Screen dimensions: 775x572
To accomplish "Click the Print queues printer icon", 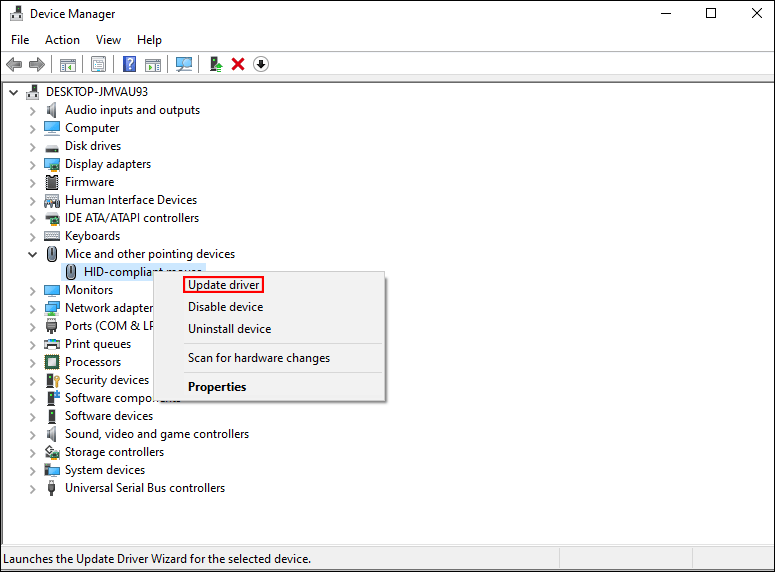I will point(52,344).
